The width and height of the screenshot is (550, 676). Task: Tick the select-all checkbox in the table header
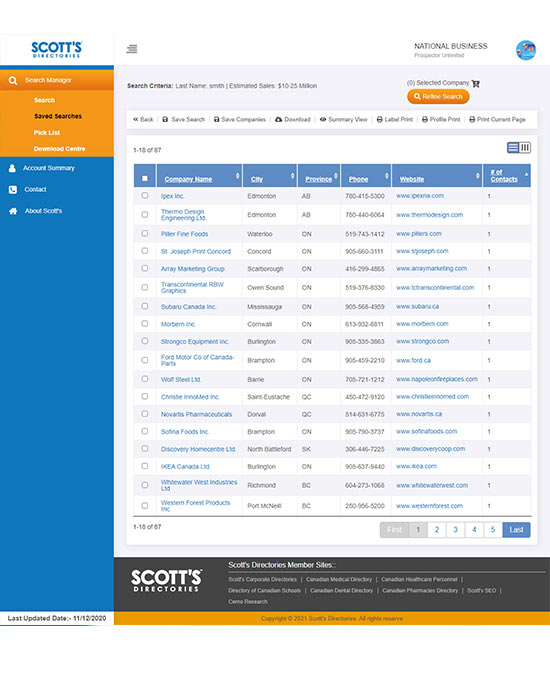click(x=145, y=178)
